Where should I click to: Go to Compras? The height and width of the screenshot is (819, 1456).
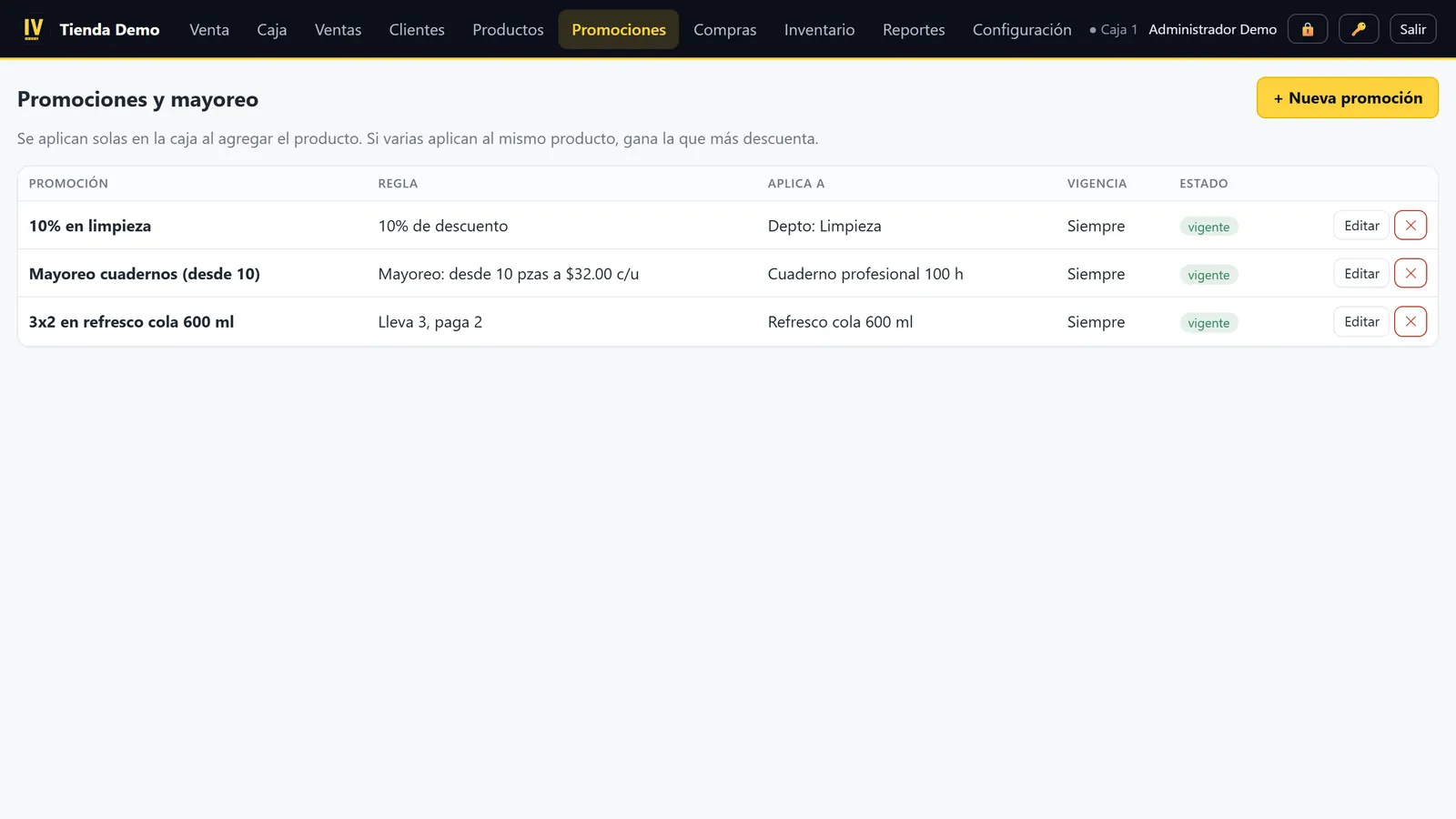pyautogui.click(x=725, y=29)
